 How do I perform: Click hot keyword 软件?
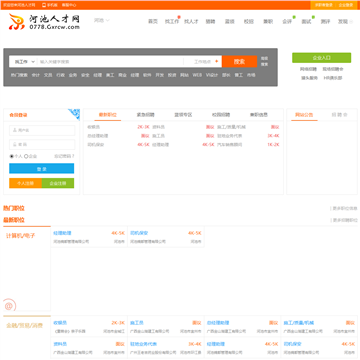pyautogui.click(x=147, y=75)
